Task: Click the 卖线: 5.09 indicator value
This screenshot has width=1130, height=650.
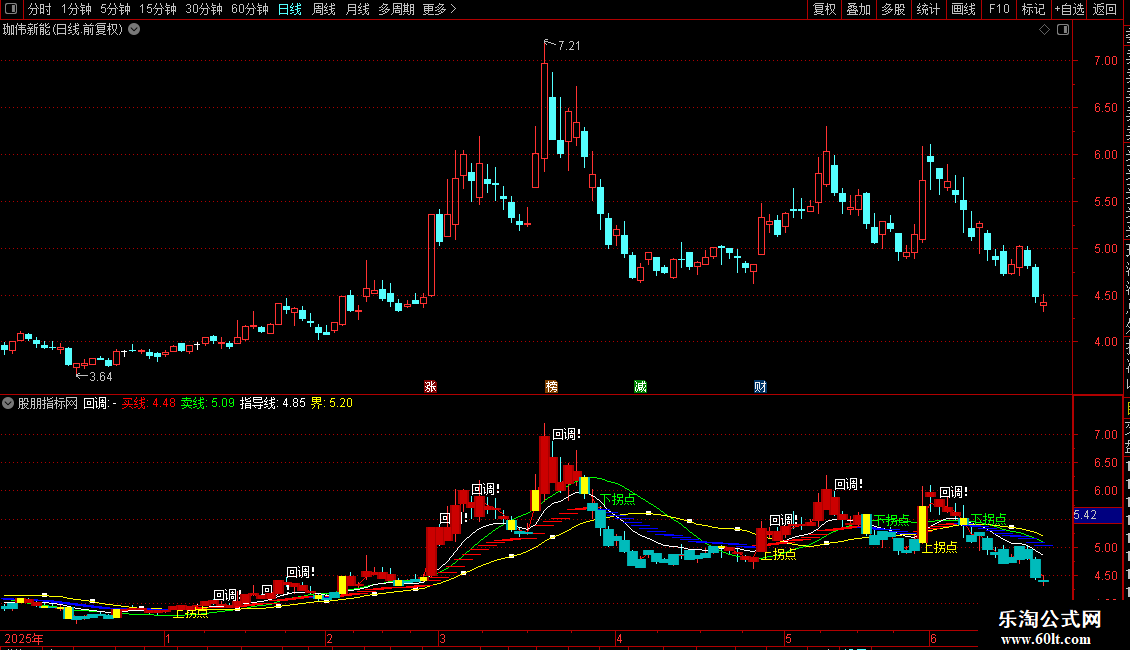Action: [x=208, y=404]
